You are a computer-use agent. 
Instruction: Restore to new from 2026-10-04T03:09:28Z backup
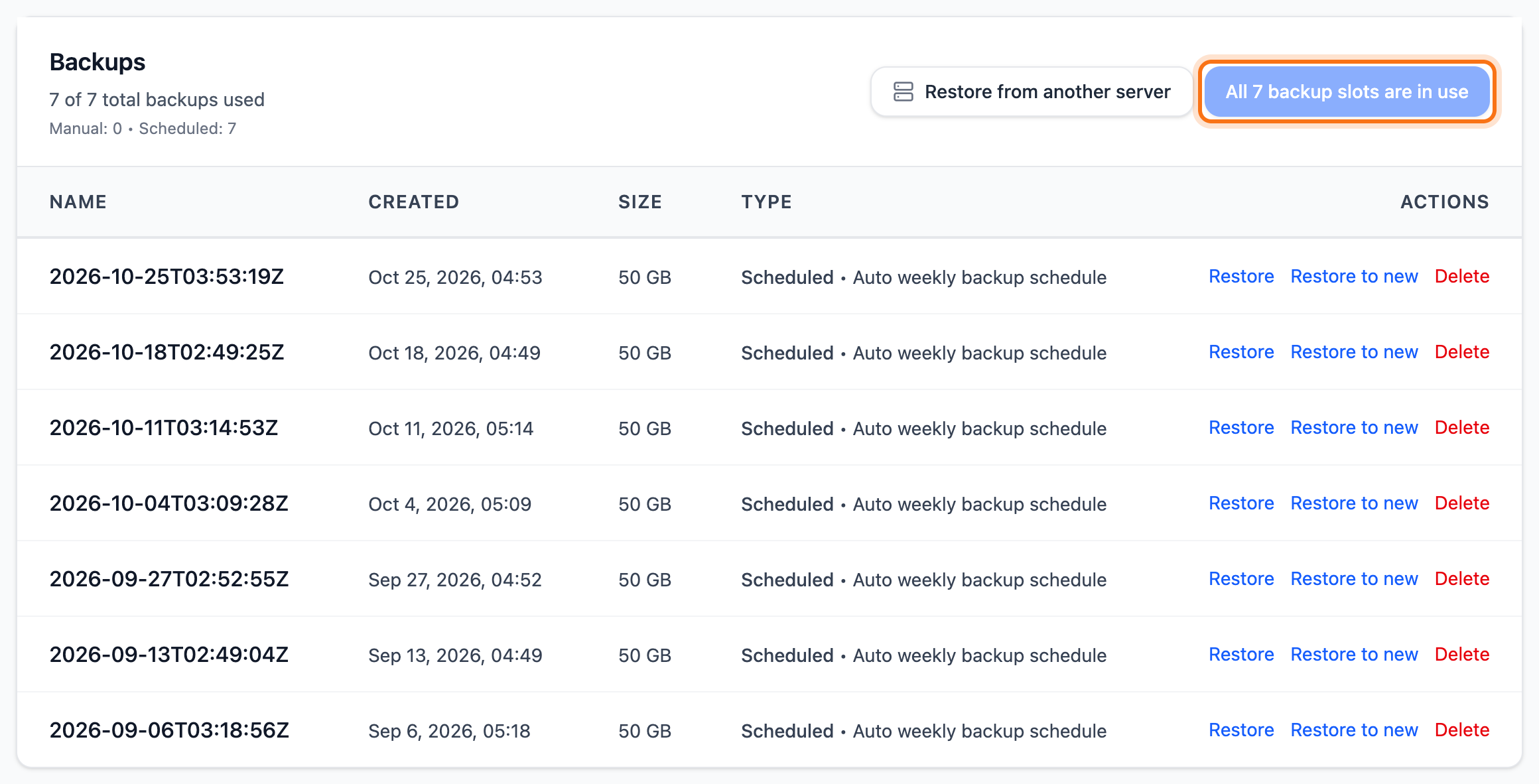(1354, 503)
